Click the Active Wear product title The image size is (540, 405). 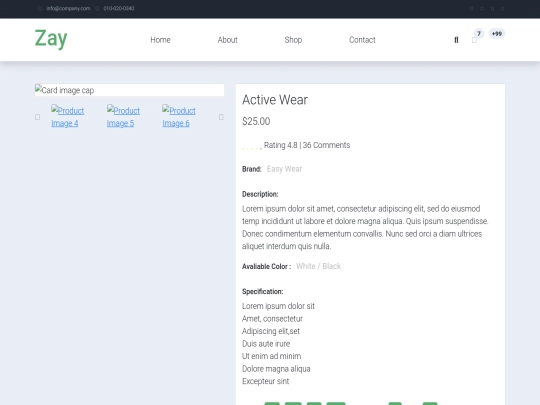point(275,100)
